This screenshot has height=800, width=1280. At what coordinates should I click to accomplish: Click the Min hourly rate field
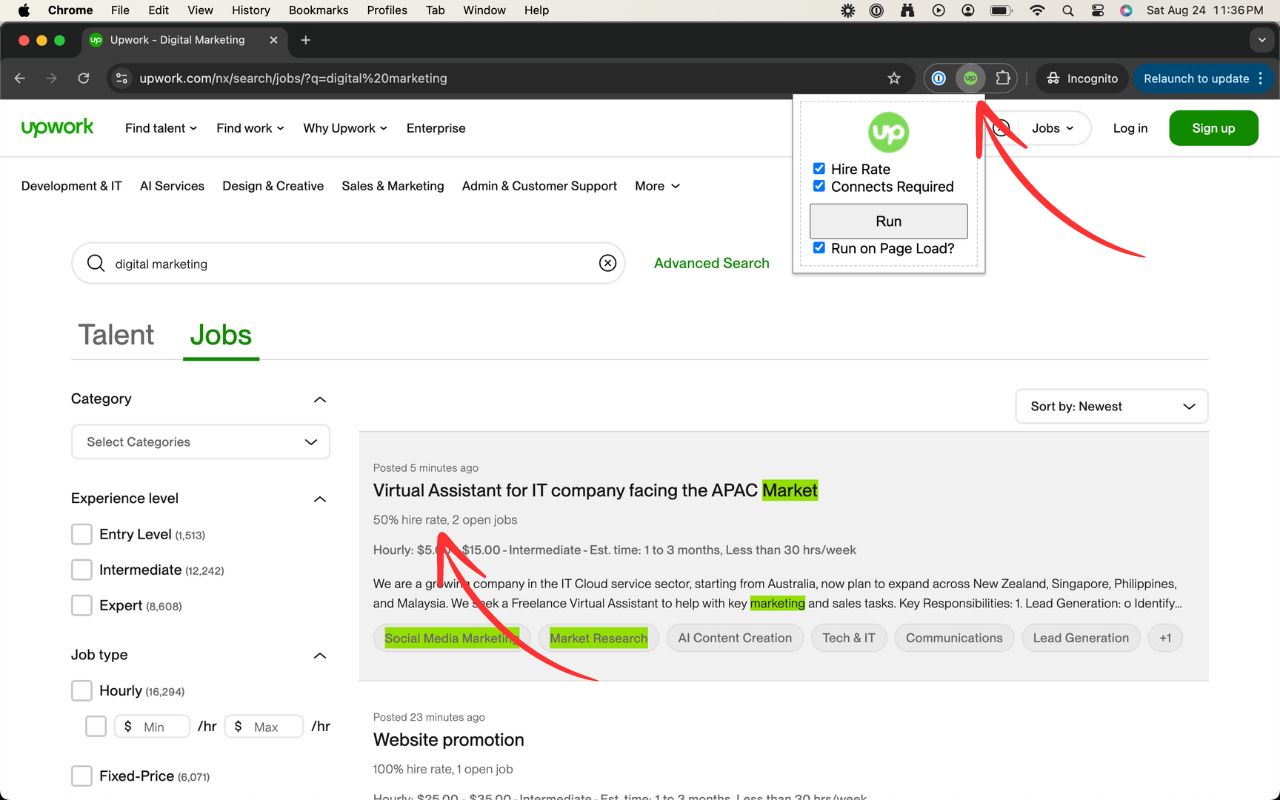[x=152, y=726]
